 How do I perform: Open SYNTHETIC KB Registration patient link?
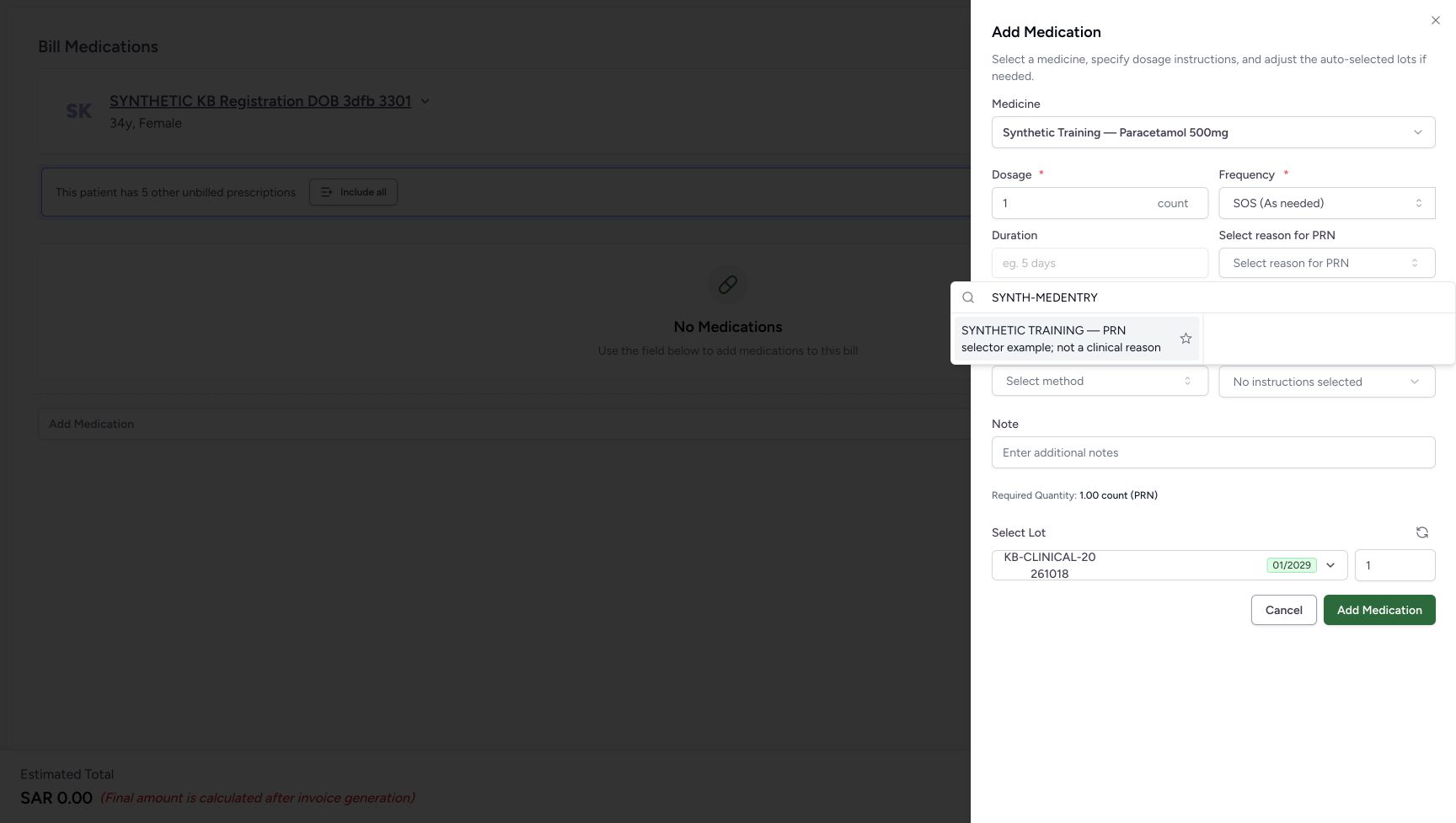click(x=260, y=101)
